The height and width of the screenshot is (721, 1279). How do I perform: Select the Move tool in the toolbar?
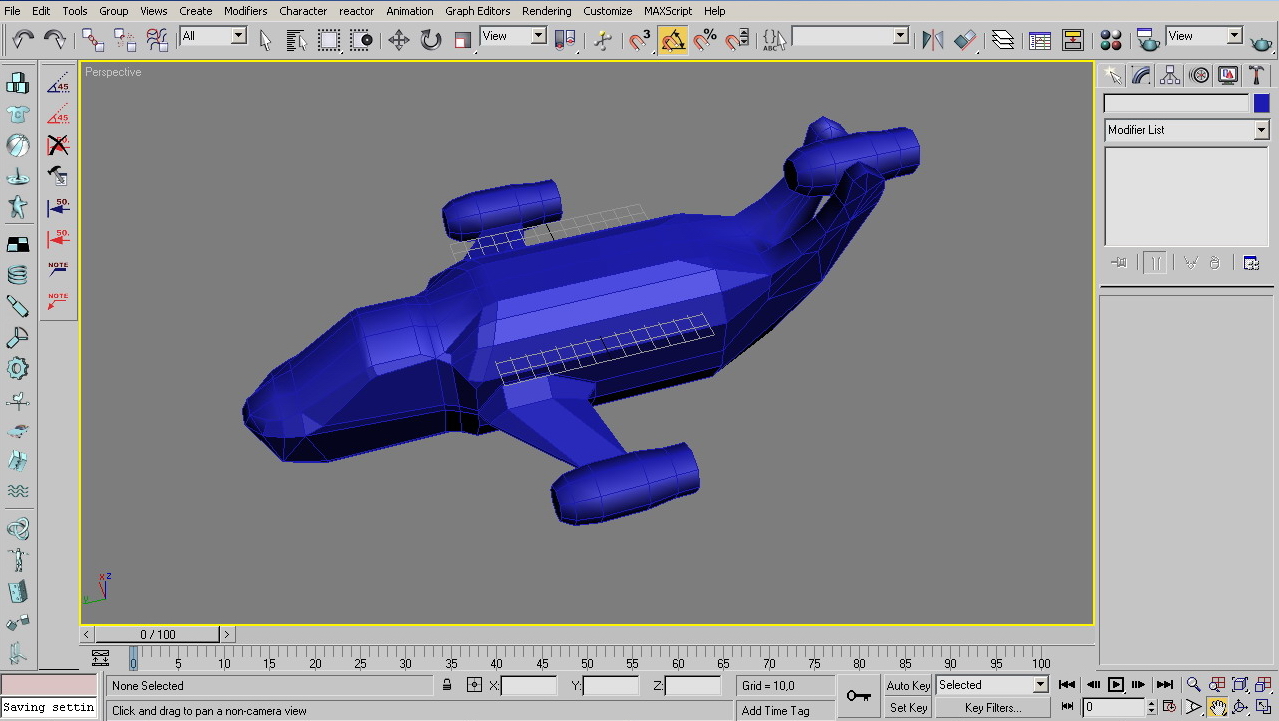[x=398, y=40]
